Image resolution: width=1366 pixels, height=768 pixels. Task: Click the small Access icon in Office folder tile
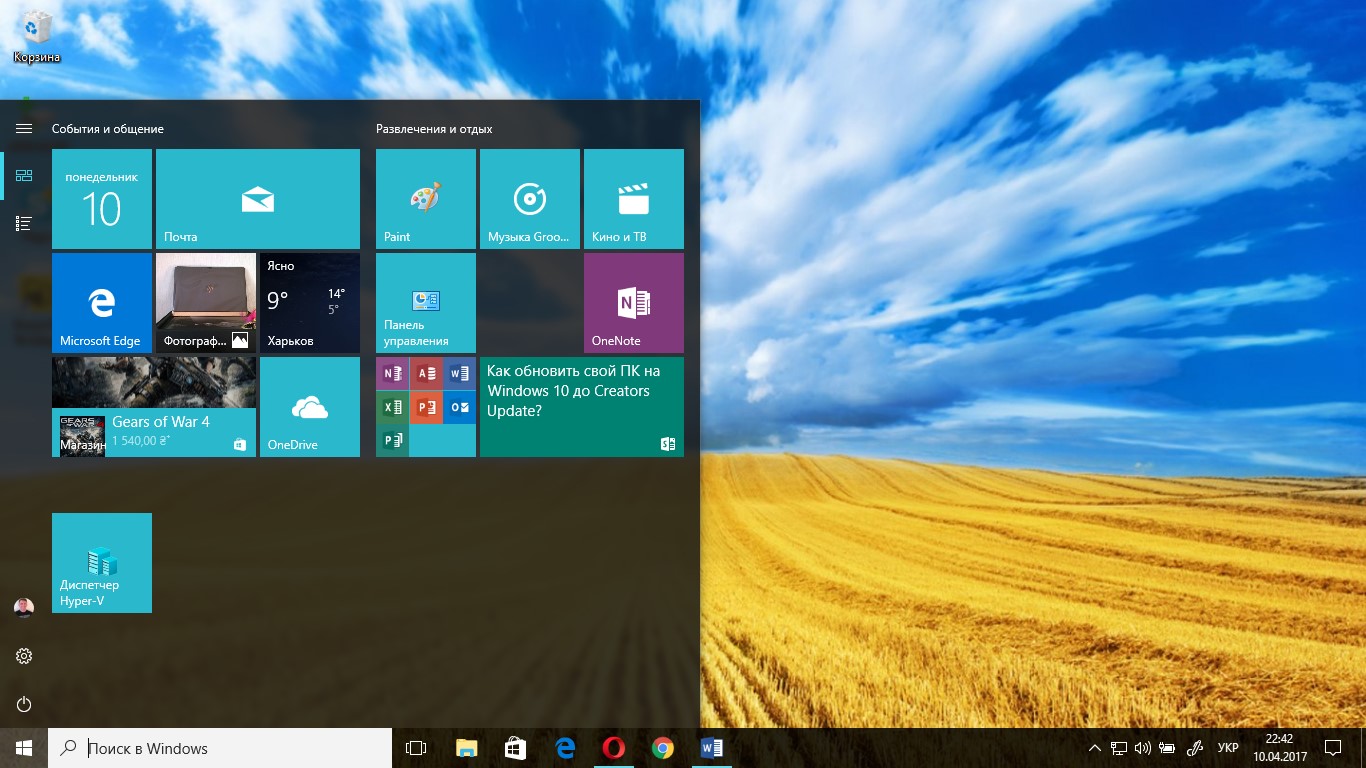tap(426, 374)
